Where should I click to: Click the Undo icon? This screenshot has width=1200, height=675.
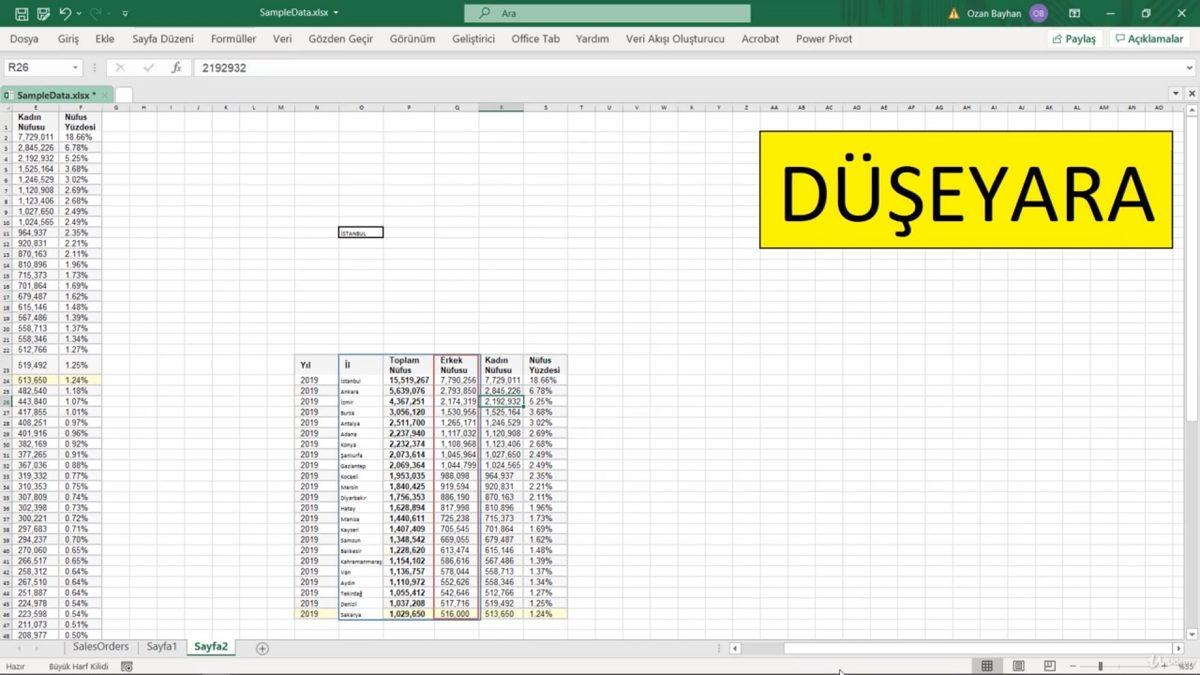(66, 13)
